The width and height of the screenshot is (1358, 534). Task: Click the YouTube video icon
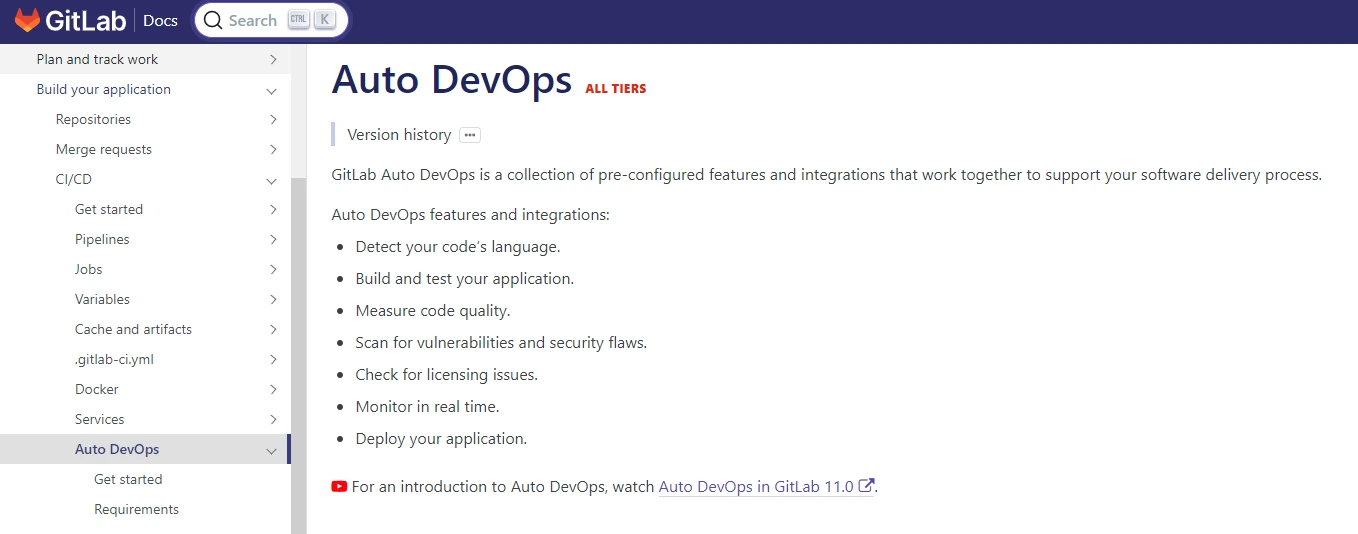tap(339, 486)
